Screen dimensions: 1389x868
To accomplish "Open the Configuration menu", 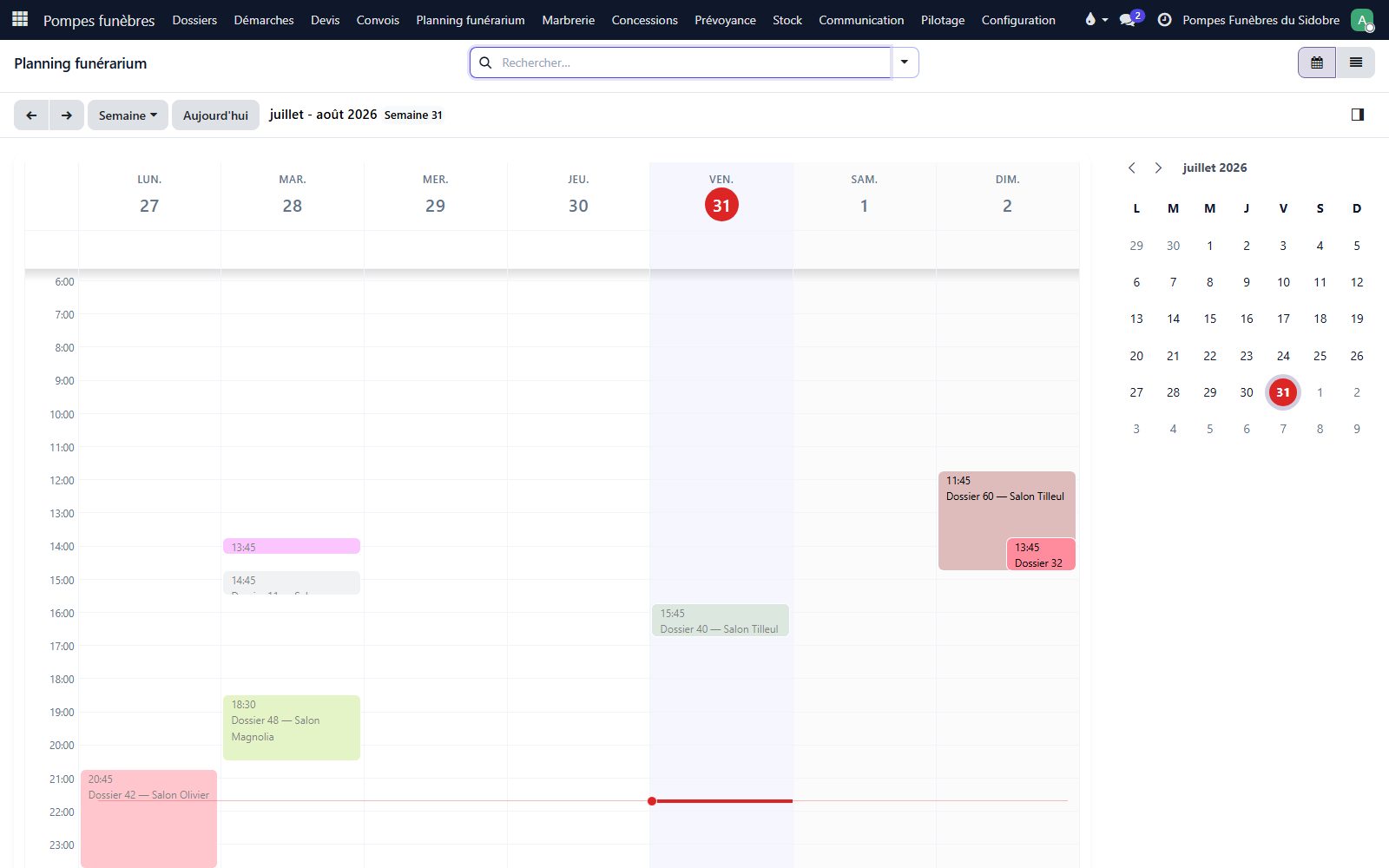I will click(x=1018, y=19).
